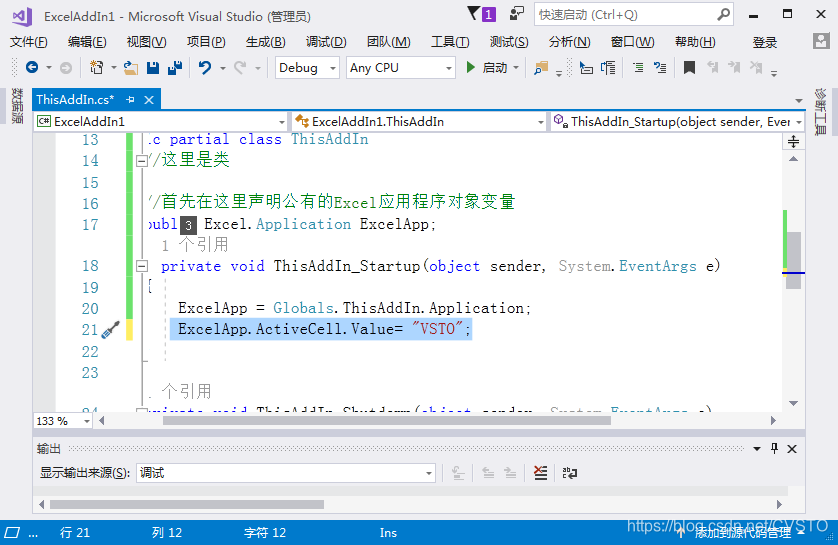838x545 pixels.
Task: Click the Visual Studio logo in the title bar
Action: tap(22, 16)
